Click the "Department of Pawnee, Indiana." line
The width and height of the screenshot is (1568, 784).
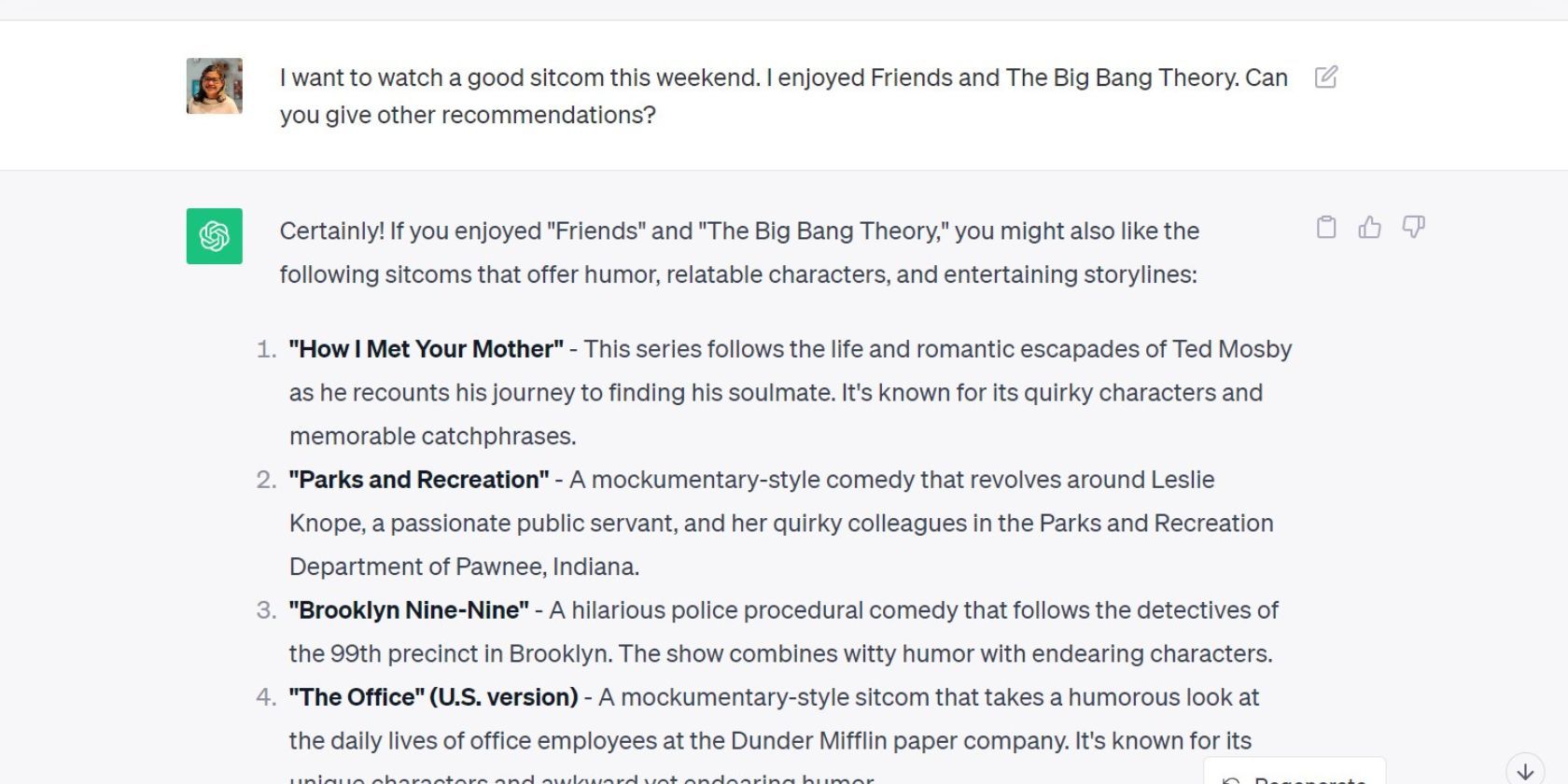coord(464,567)
